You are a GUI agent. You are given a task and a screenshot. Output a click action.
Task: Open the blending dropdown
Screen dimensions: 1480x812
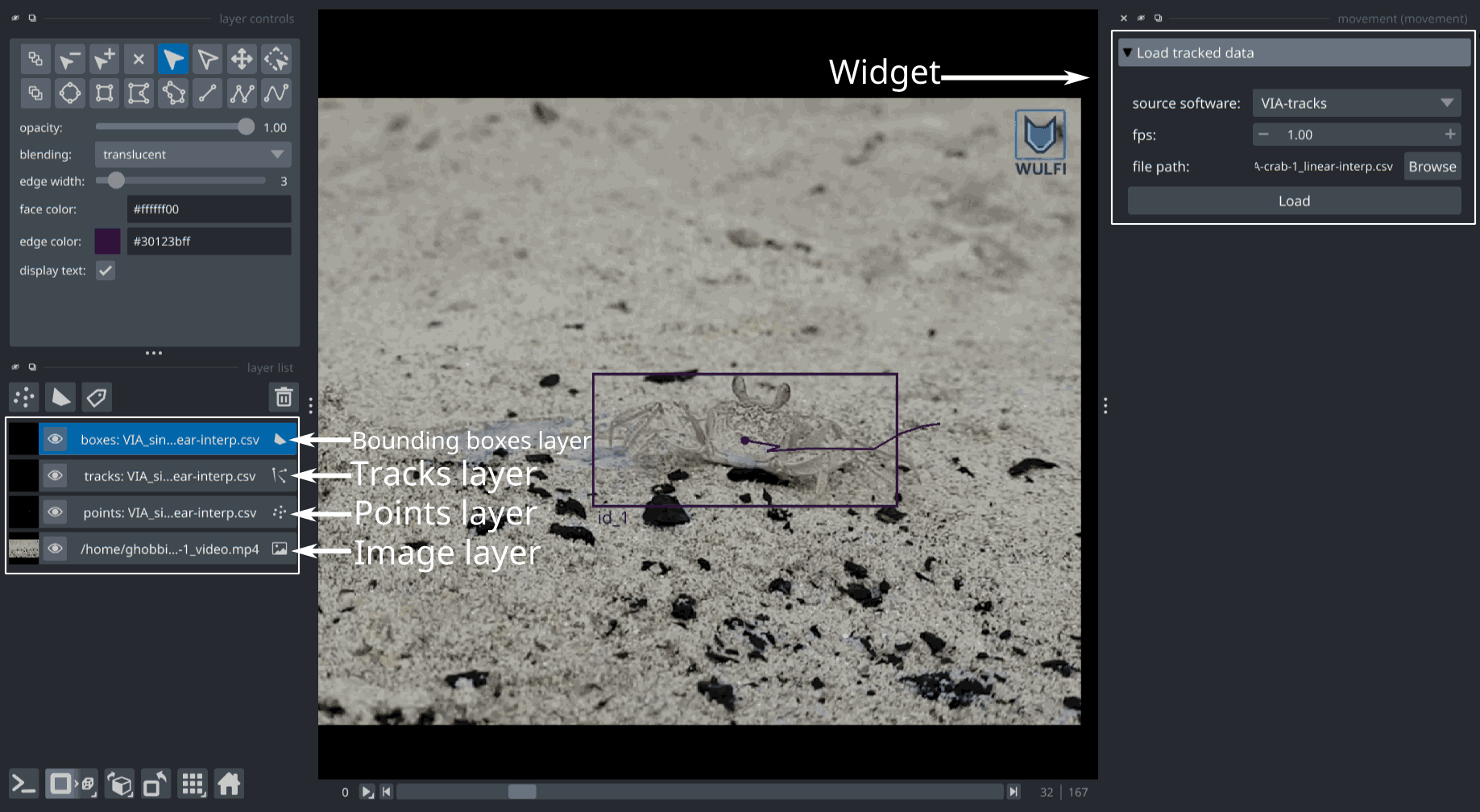[x=193, y=154]
